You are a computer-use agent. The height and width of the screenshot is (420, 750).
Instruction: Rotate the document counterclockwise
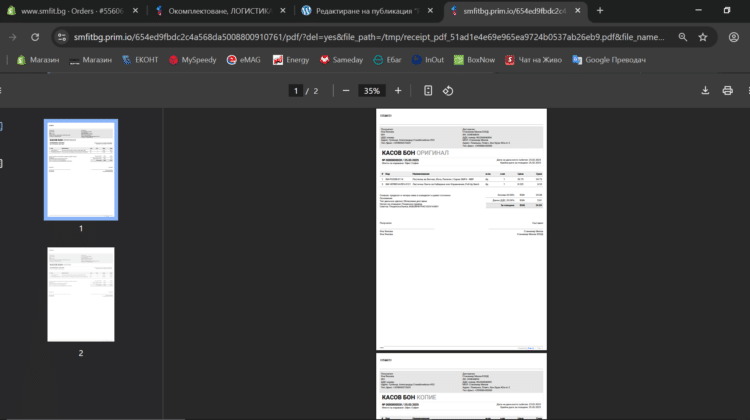[448, 90]
